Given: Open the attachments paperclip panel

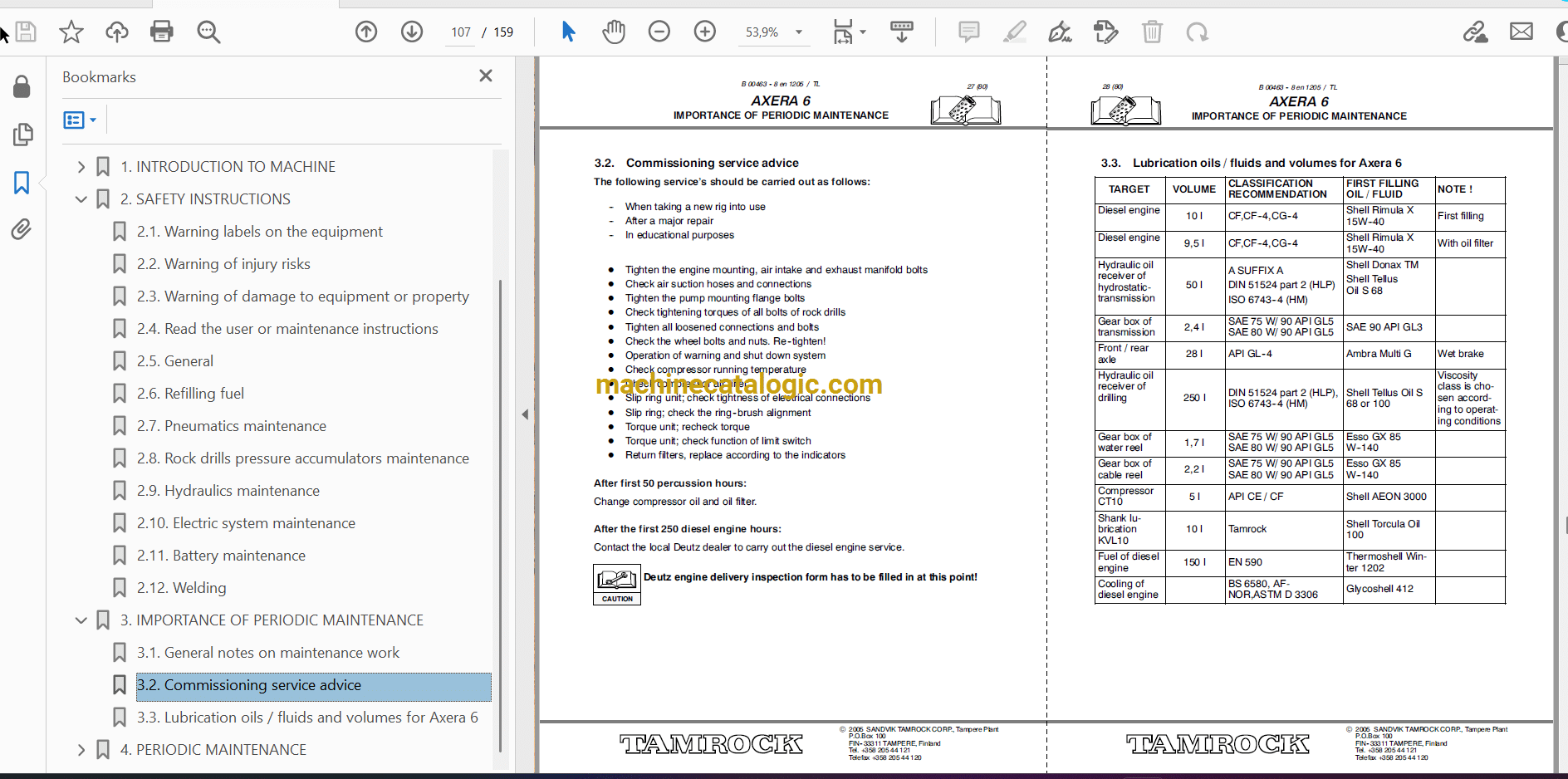Looking at the screenshot, I should [22, 229].
